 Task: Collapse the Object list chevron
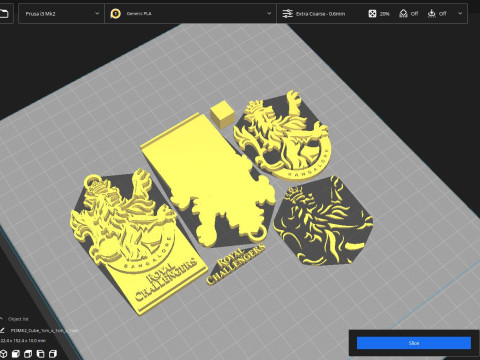[x=2, y=319]
